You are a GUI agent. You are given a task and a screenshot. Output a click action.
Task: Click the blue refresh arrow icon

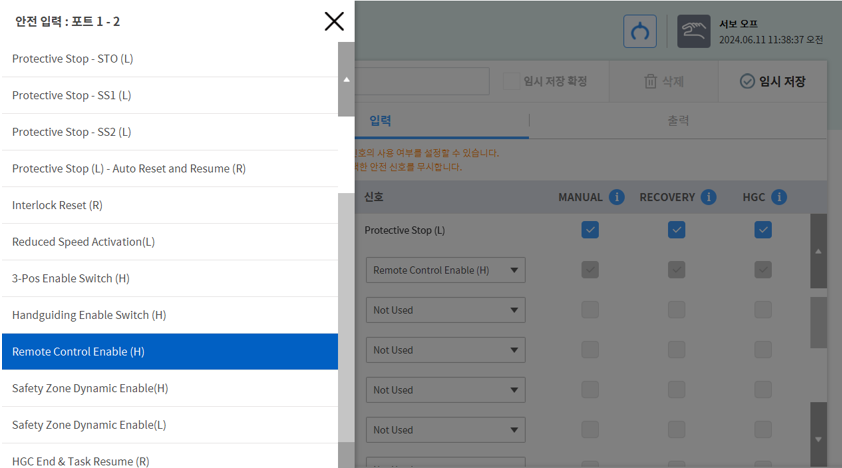pos(640,31)
